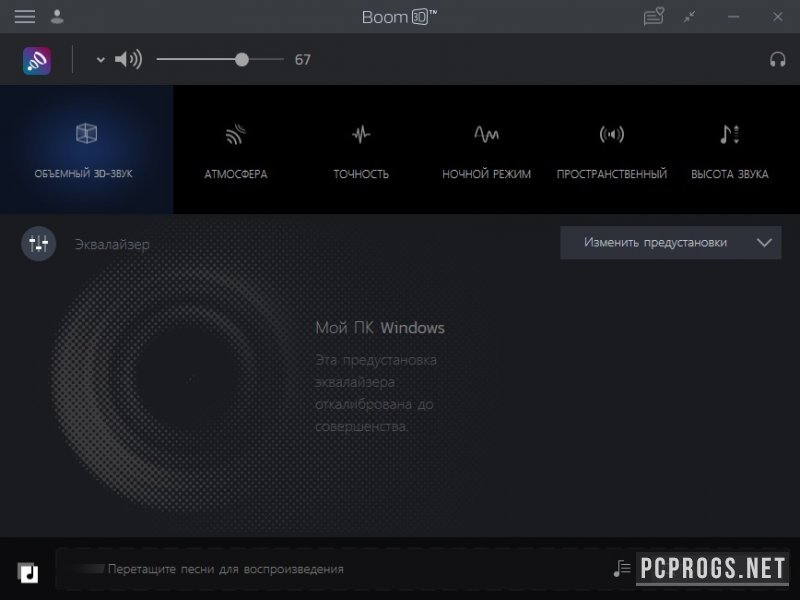
Task: Close the Boom 3D window
Action: pos(778,17)
